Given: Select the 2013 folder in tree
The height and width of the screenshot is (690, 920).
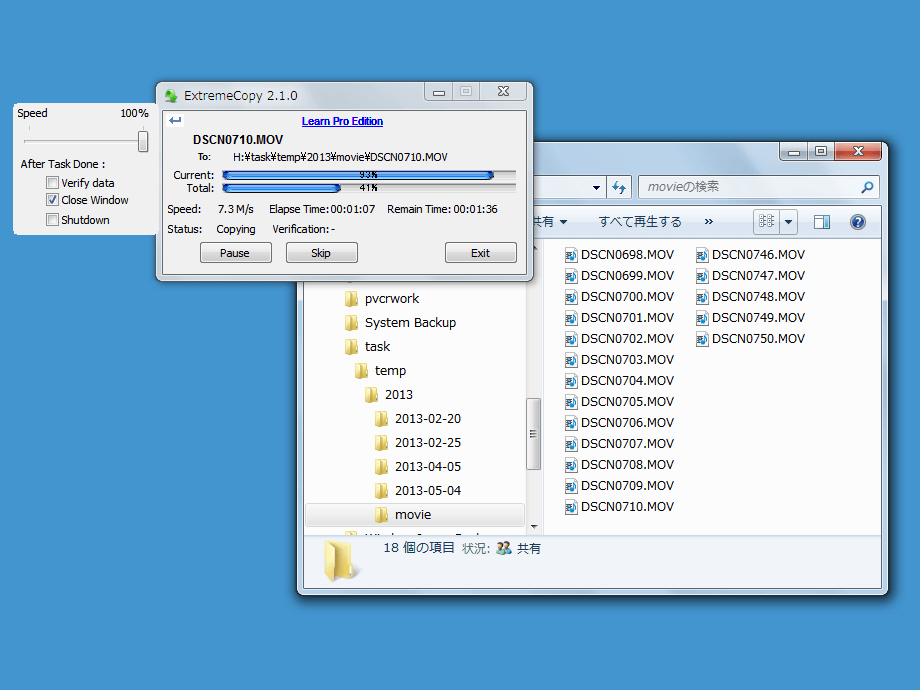Looking at the screenshot, I should (398, 395).
